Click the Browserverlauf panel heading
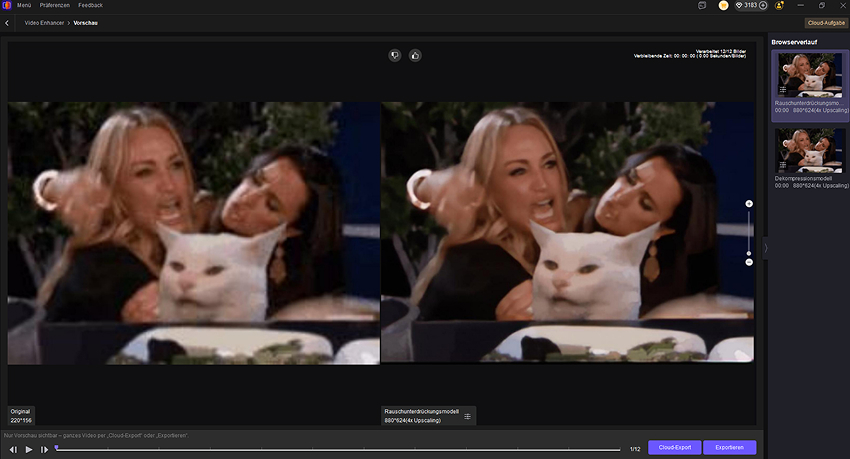 click(794, 42)
